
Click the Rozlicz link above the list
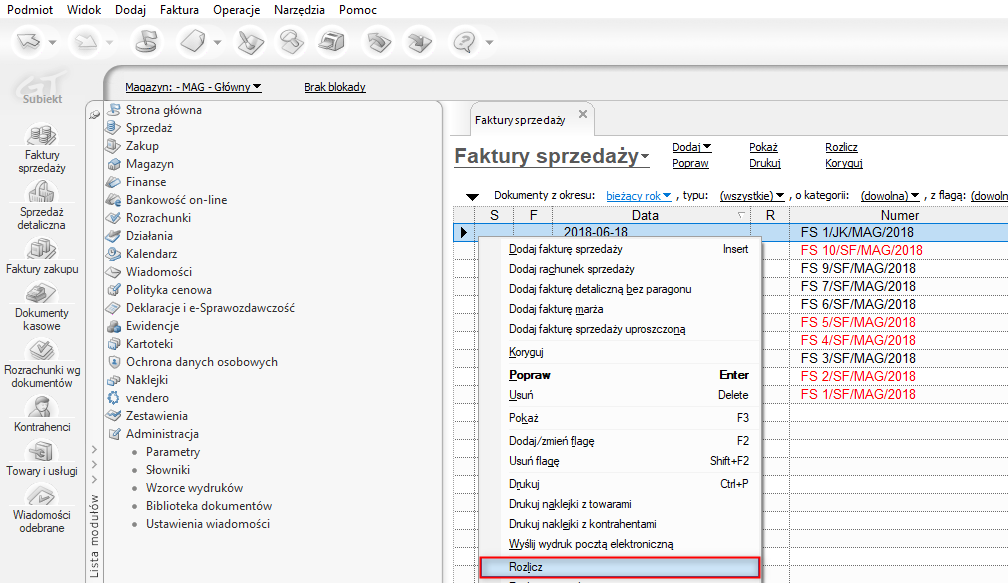842,147
